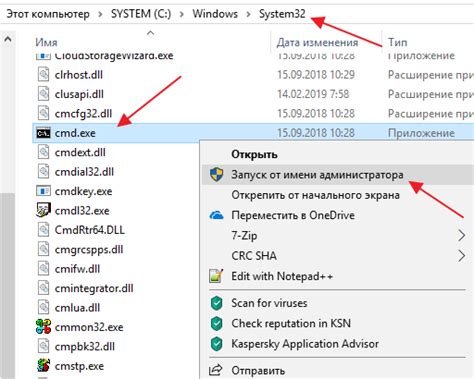Expand the 7-Zip submenu arrow
Viewport: 474px width, 379px height.
pyautogui.click(x=462, y=236)
